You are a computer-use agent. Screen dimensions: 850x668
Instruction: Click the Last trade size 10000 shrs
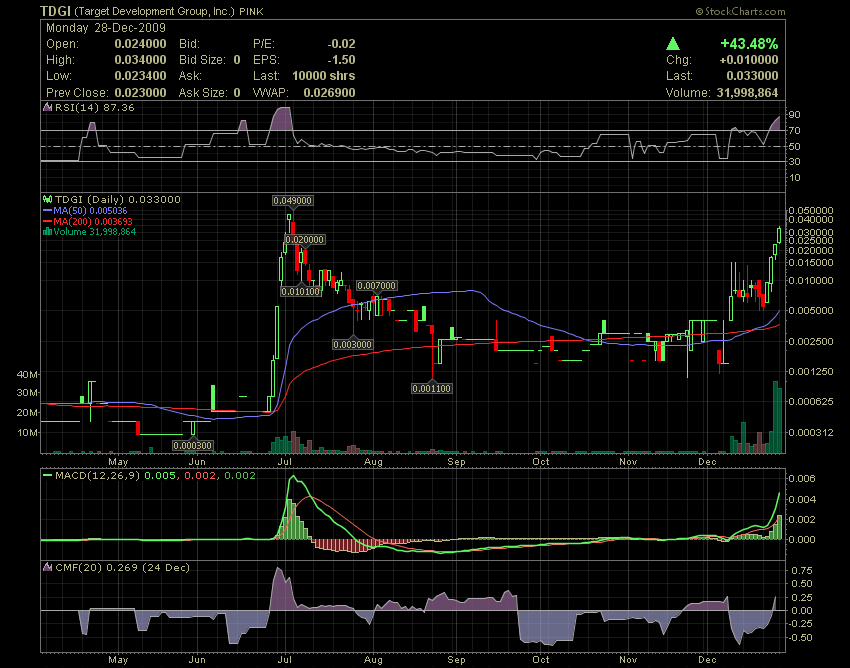point(324,76)
